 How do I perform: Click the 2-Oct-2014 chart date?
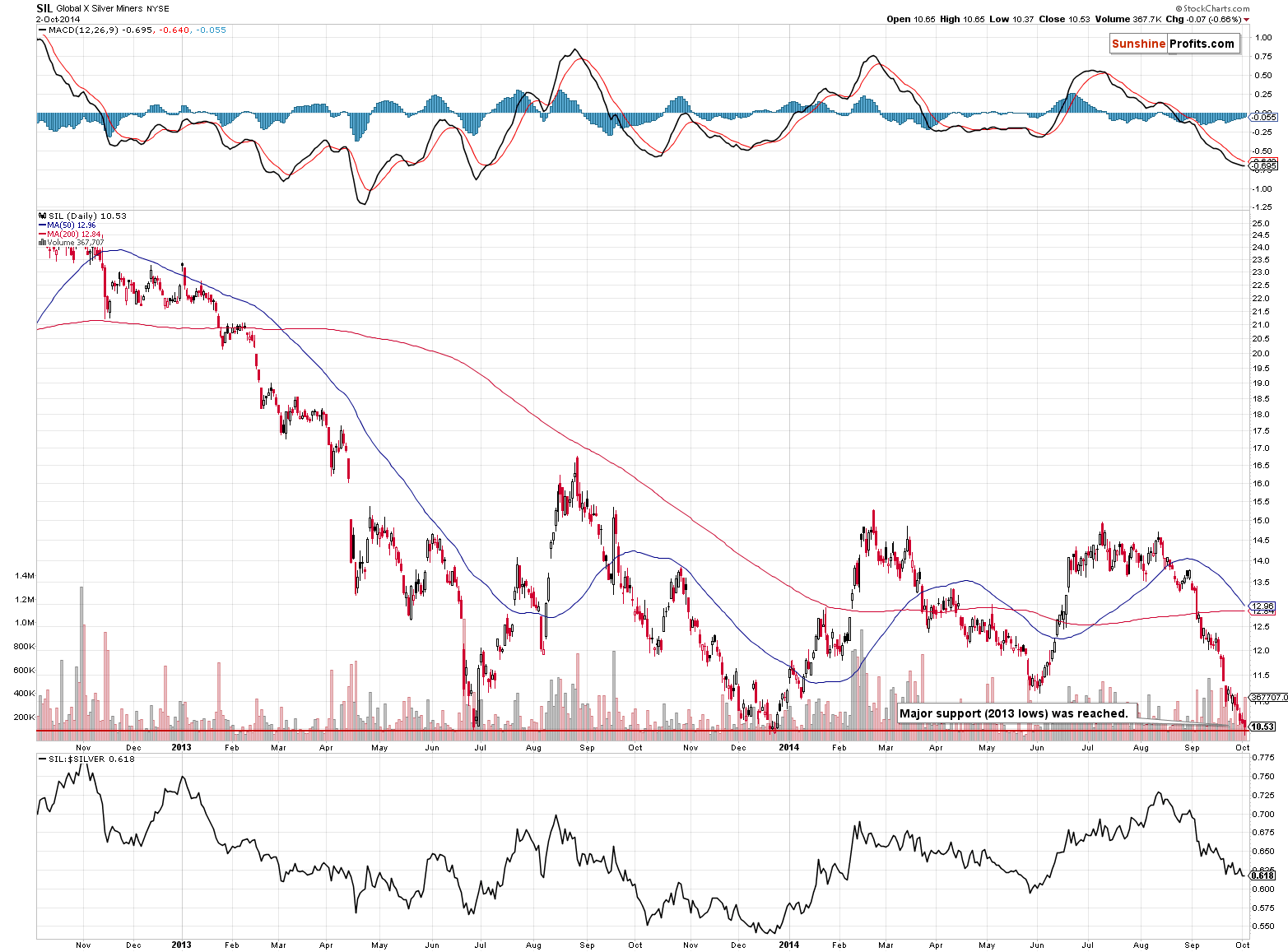(58, 19)
